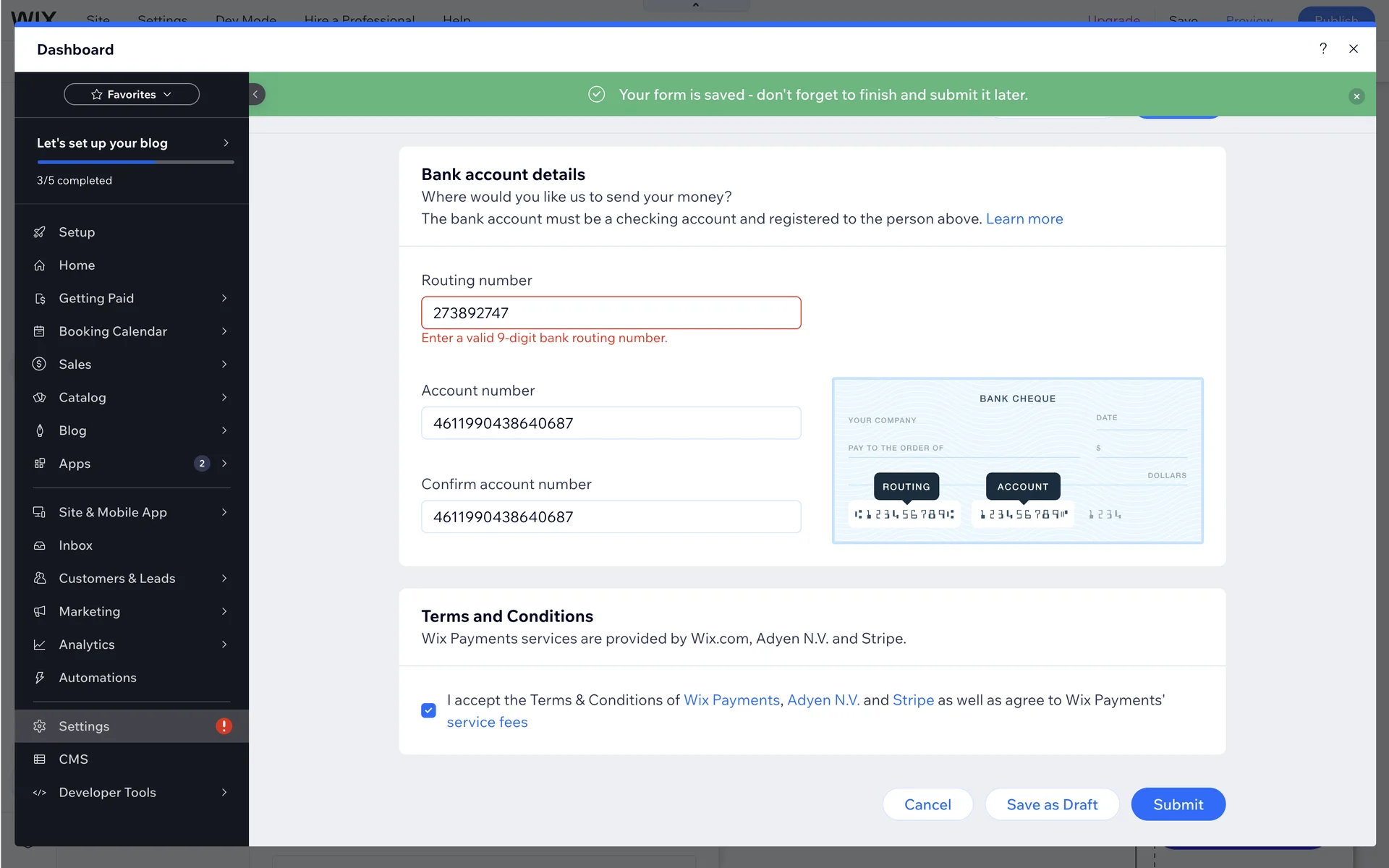Click into the Routing number field
Image resolution: width=1389 pixels, height=868 pixels.
611,313
